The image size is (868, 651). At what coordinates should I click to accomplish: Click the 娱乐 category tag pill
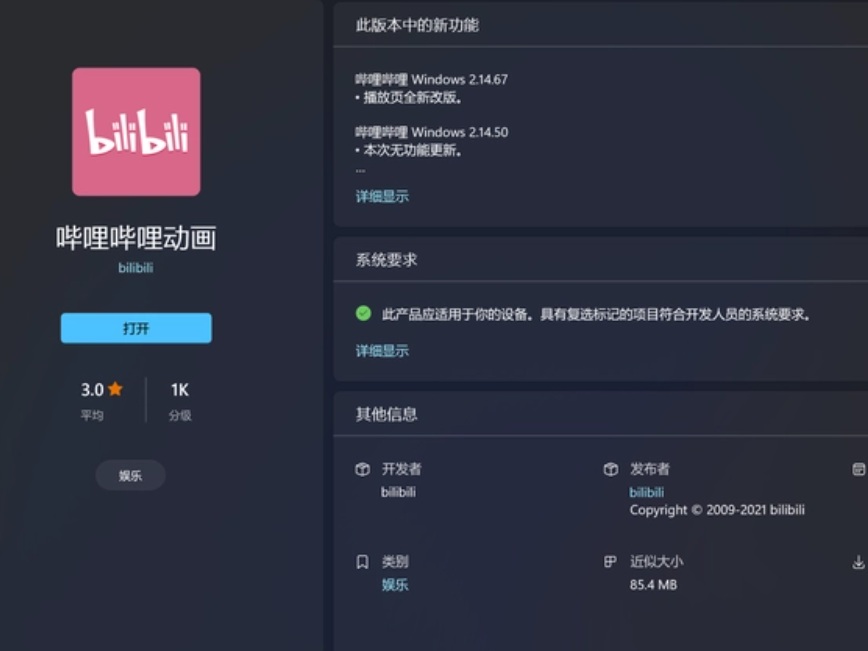131,476
